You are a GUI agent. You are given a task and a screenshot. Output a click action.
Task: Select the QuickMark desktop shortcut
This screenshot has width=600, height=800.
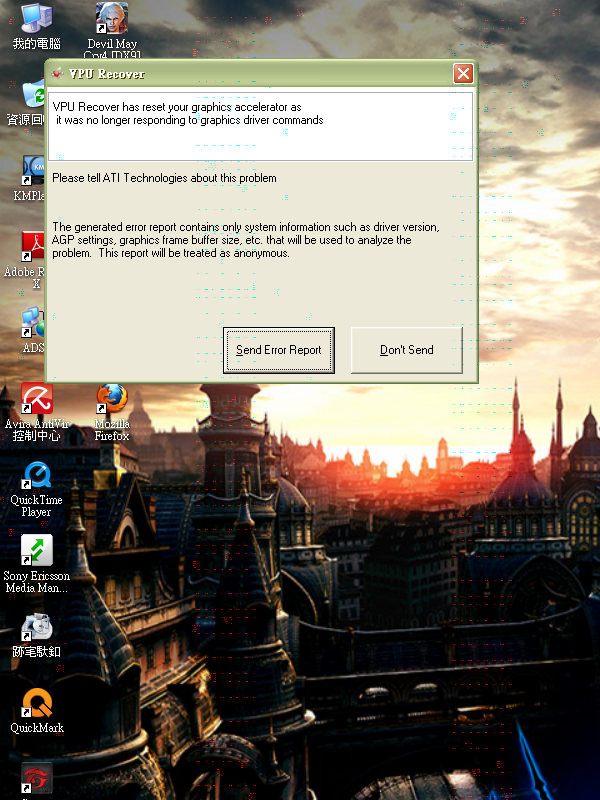click(x=37, y=710)
